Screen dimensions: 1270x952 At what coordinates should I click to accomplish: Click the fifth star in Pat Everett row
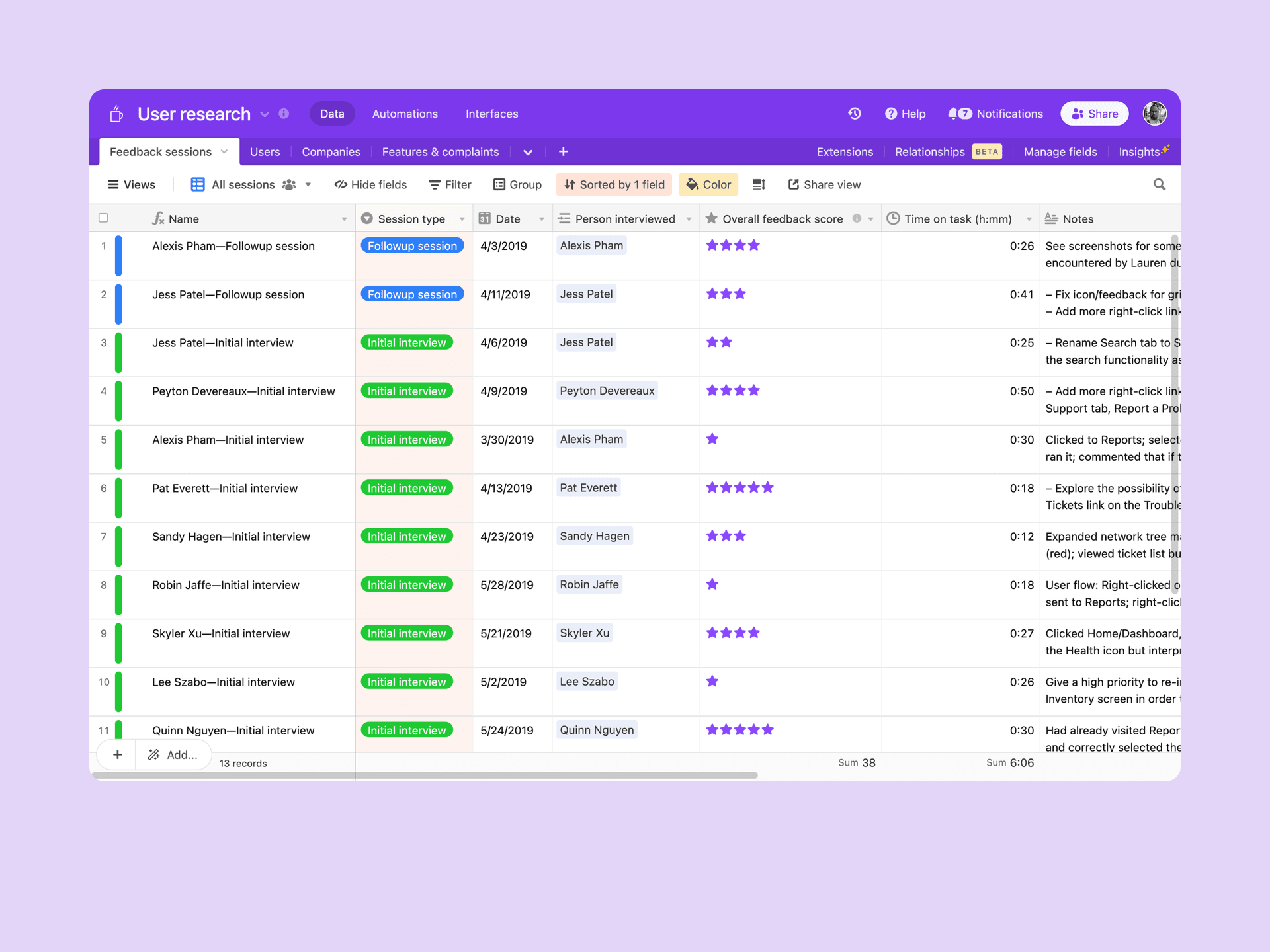pyautogui.click(x=767, y=488)
